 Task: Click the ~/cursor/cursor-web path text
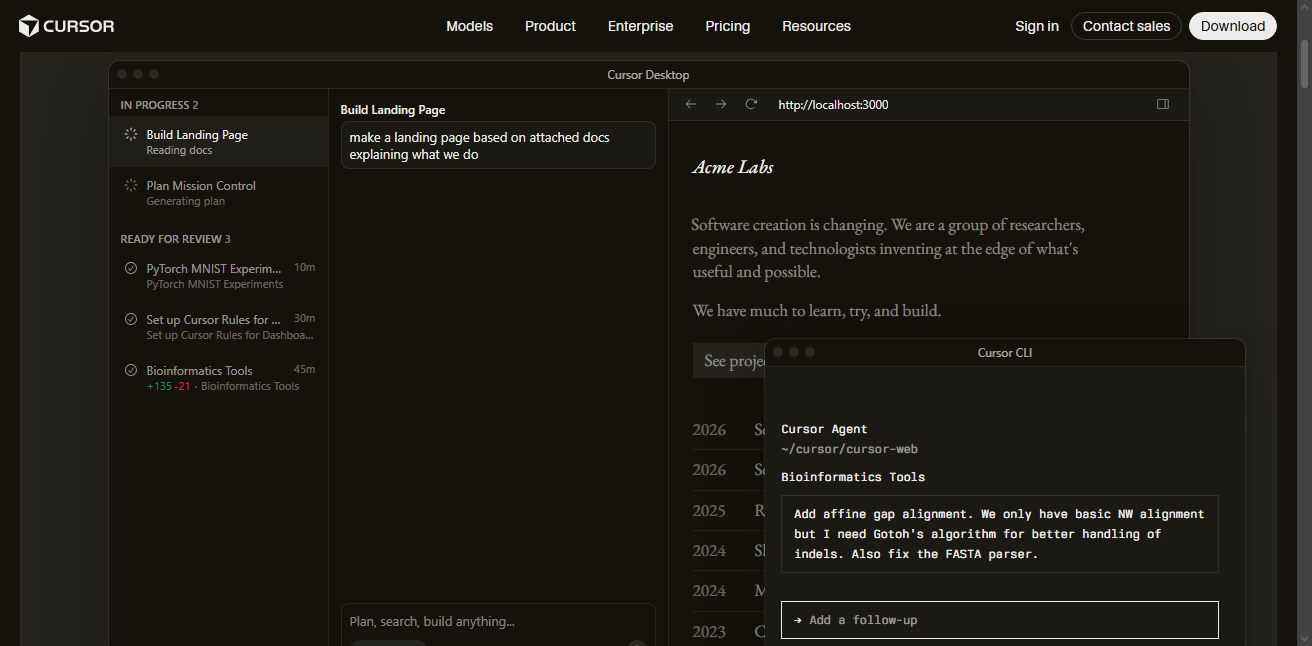pos(849,450)
